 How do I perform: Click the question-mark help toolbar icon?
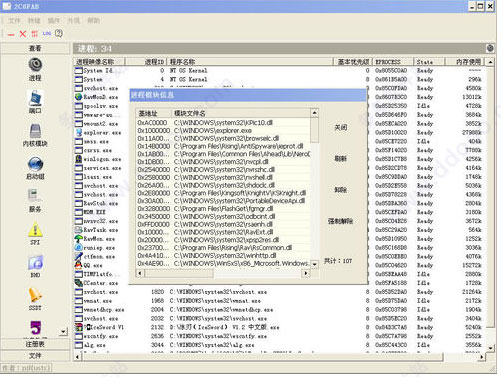click(59, 33)
